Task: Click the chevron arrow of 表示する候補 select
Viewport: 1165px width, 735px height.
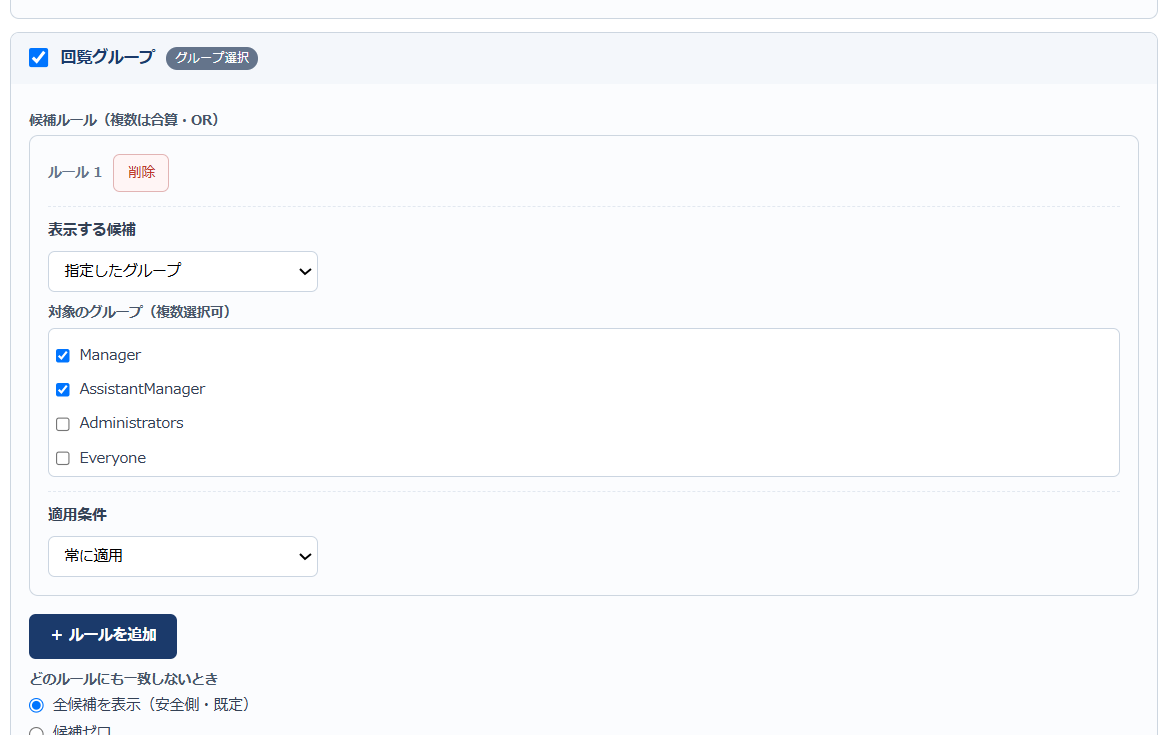Action: coord(304,271)
